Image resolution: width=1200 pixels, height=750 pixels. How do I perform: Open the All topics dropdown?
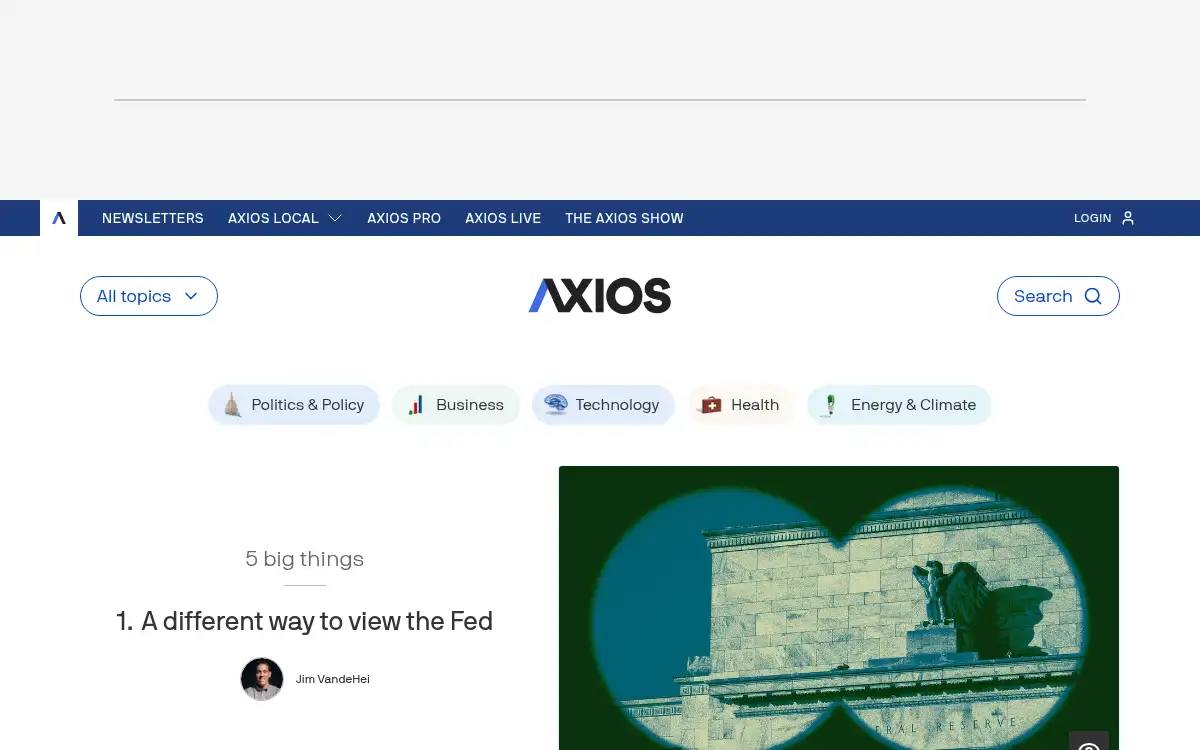(149, 296)
